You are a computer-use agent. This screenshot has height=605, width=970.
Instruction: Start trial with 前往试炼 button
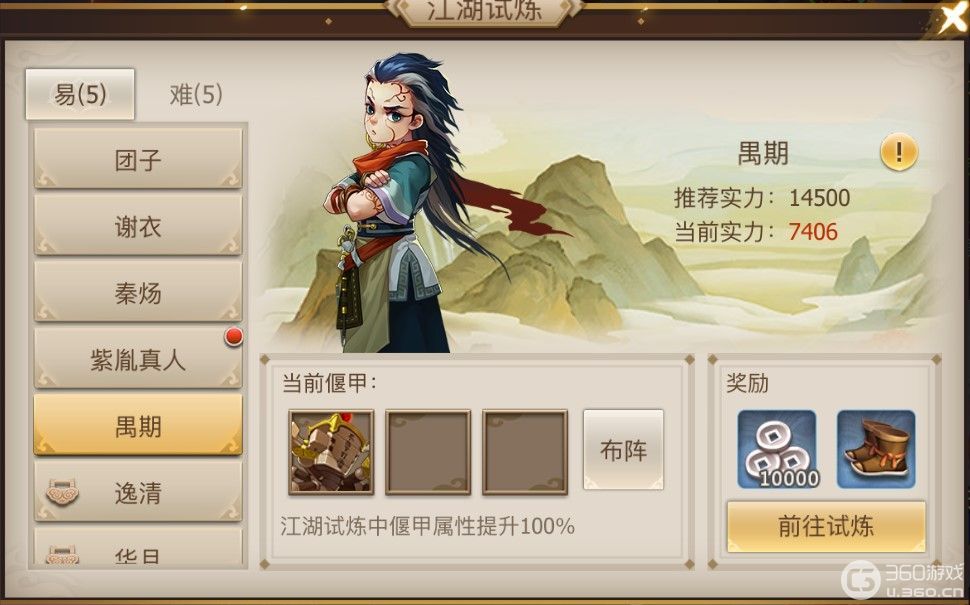coord(826,526)
